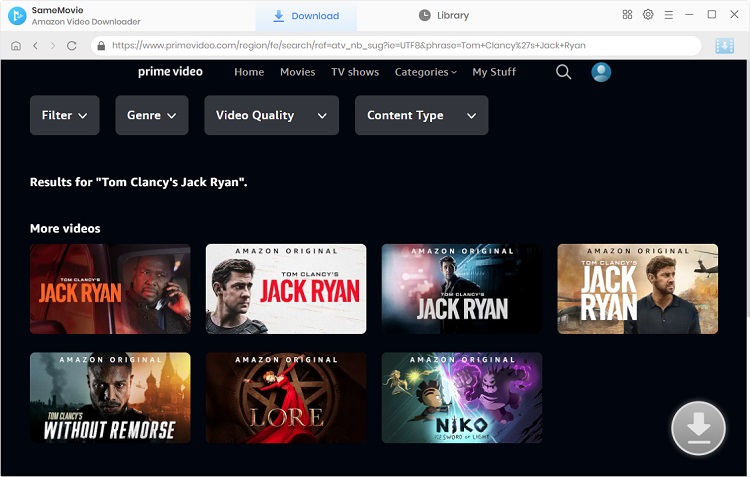The height and width of the screenshot is (477, 750).
Task: Expand the Content Type dropdown
Action: pos(421,115)
